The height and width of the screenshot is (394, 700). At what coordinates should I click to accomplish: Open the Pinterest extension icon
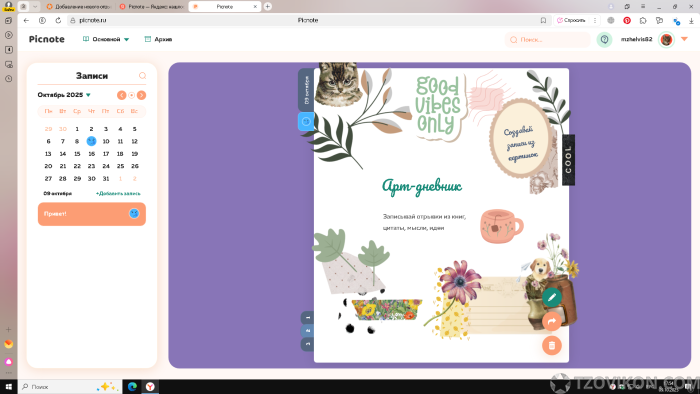tap(627, 20)
